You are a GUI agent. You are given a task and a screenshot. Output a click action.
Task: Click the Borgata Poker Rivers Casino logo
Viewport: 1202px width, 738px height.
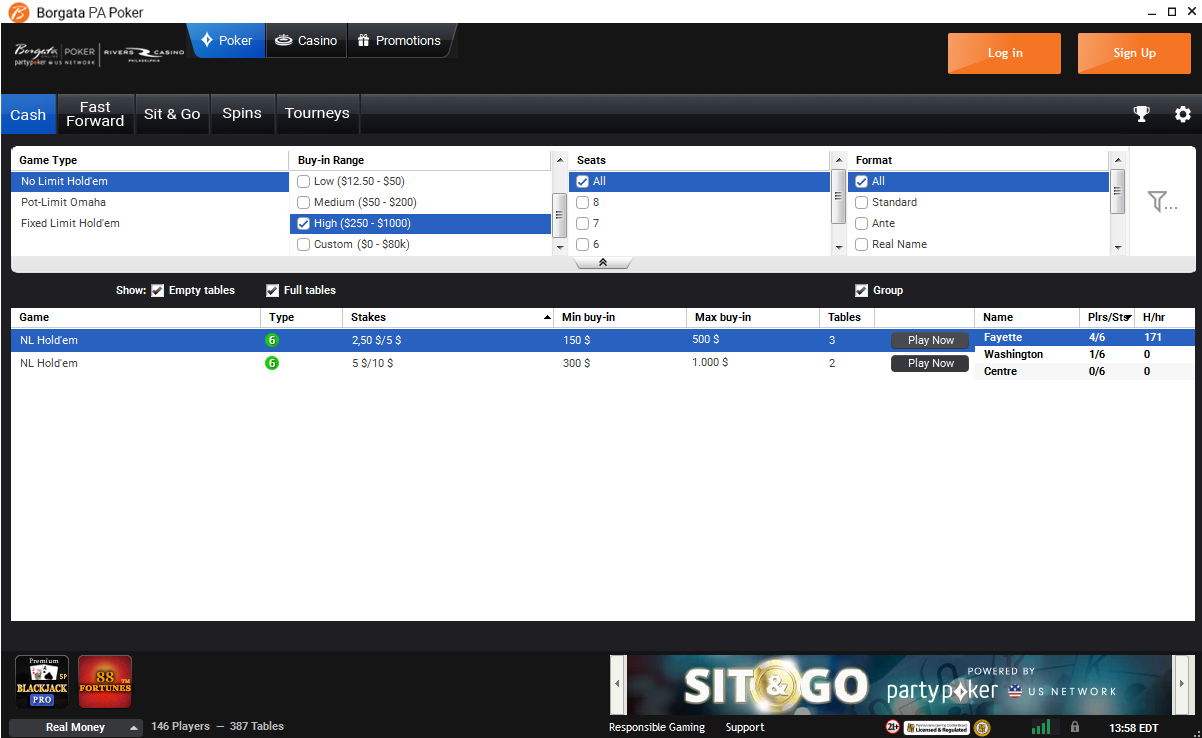click(x=99, y=54)
